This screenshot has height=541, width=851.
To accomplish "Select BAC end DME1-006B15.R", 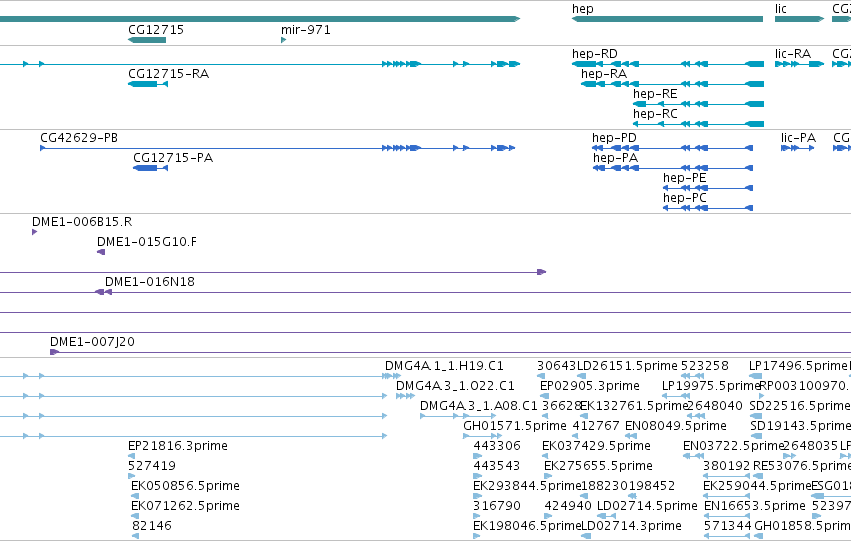I will [x=82, y=222].
